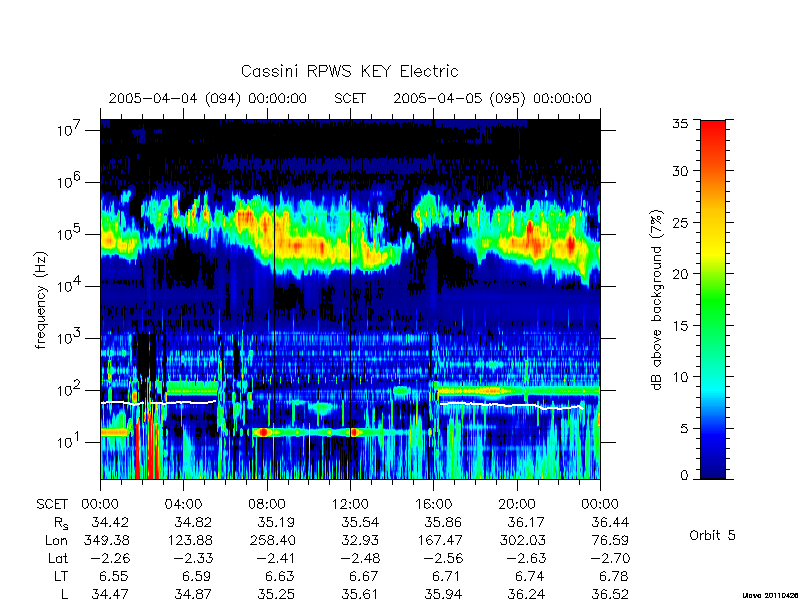Click the Lat value -2.48

[360, 559]
